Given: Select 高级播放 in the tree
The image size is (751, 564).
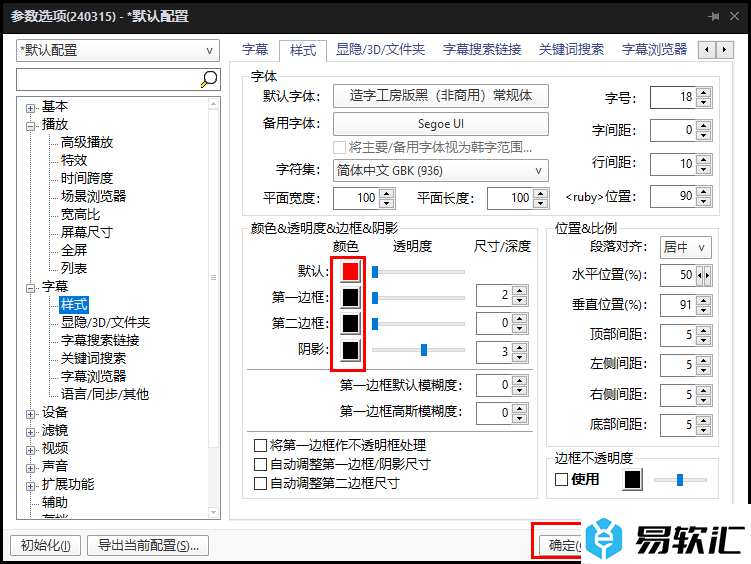Looking at the screenshot, I should [87, 142].
